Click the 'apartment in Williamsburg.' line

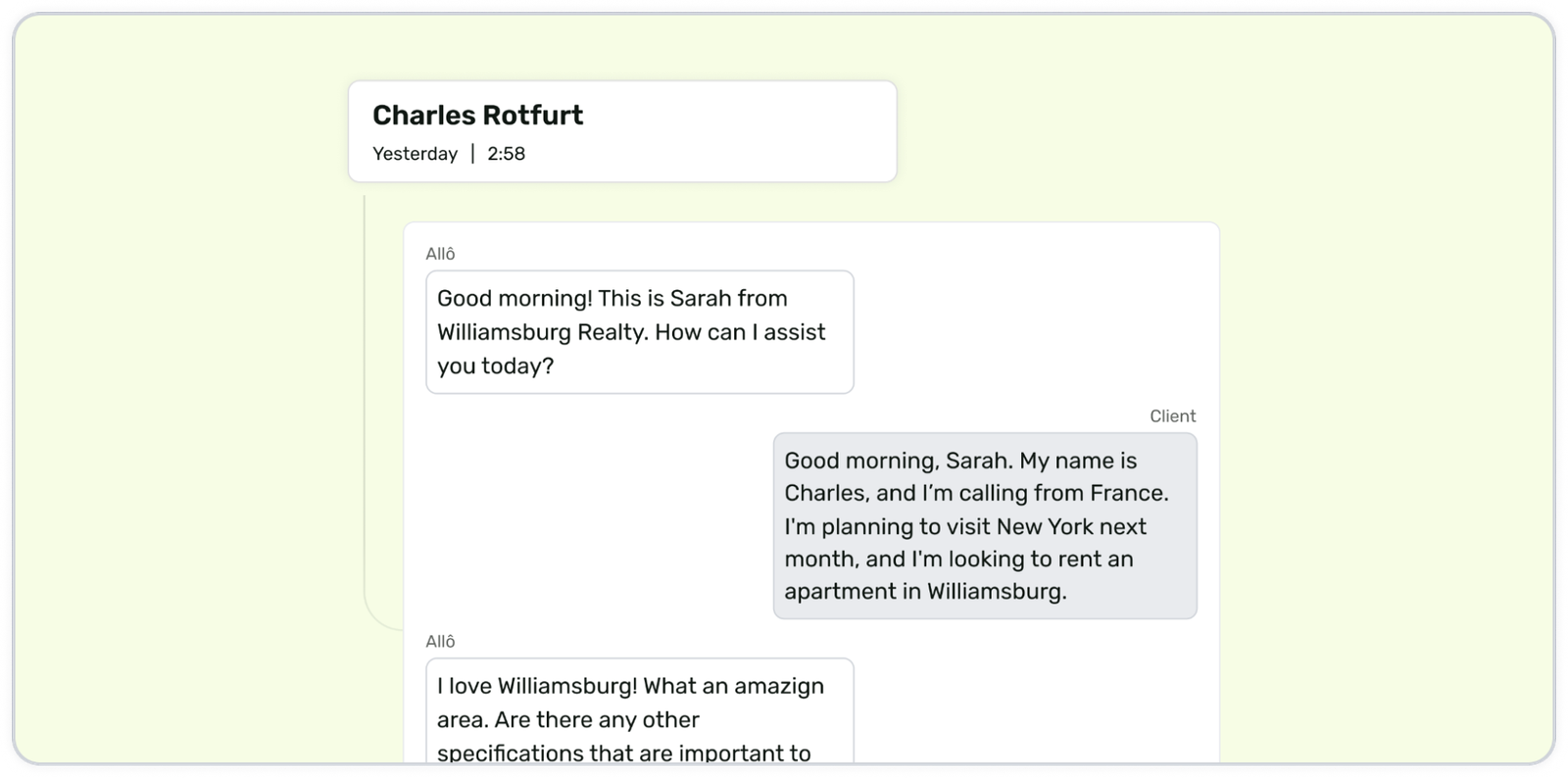tap(925, 591)
